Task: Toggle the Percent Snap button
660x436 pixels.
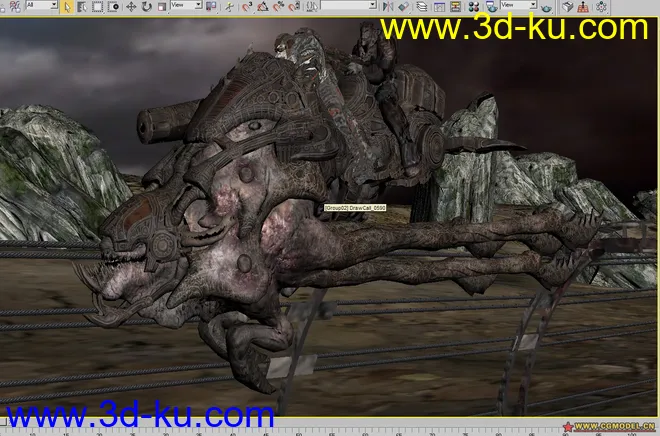Action: coord(278,6)
